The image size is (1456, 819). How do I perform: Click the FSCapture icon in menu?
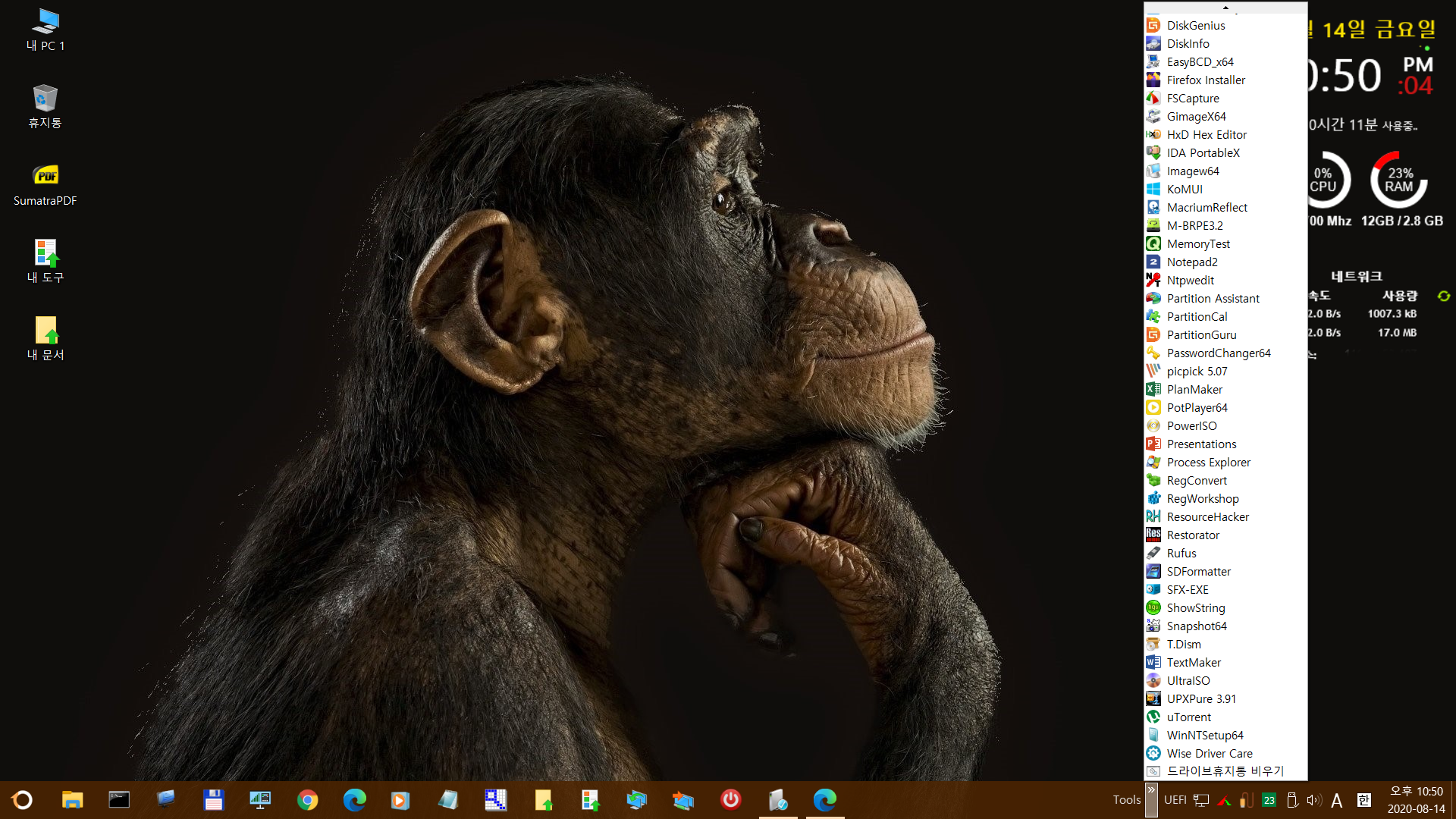(1153, 98)
